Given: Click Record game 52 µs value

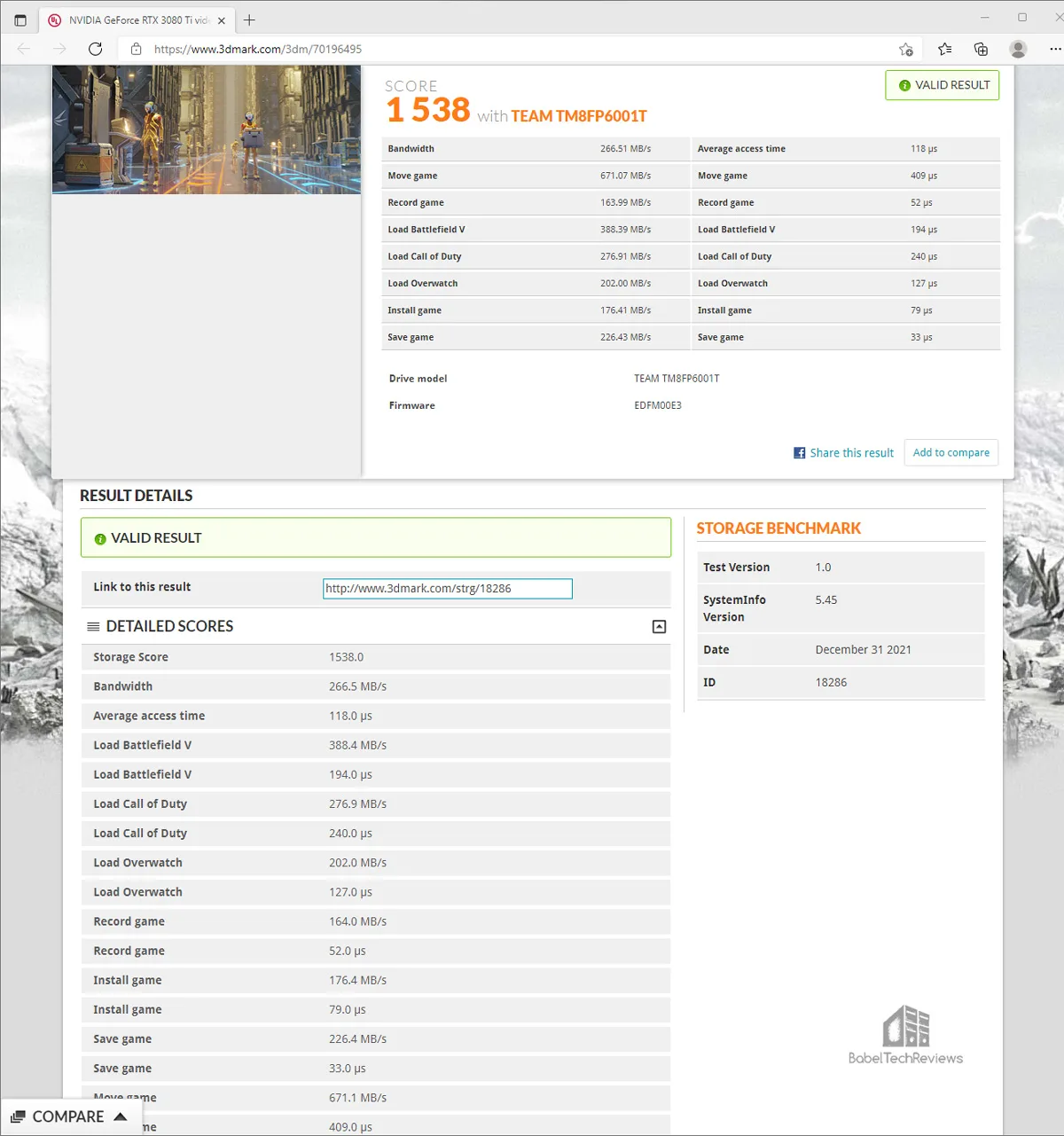Looking at the screenshot, I should (x=921, y=202).
